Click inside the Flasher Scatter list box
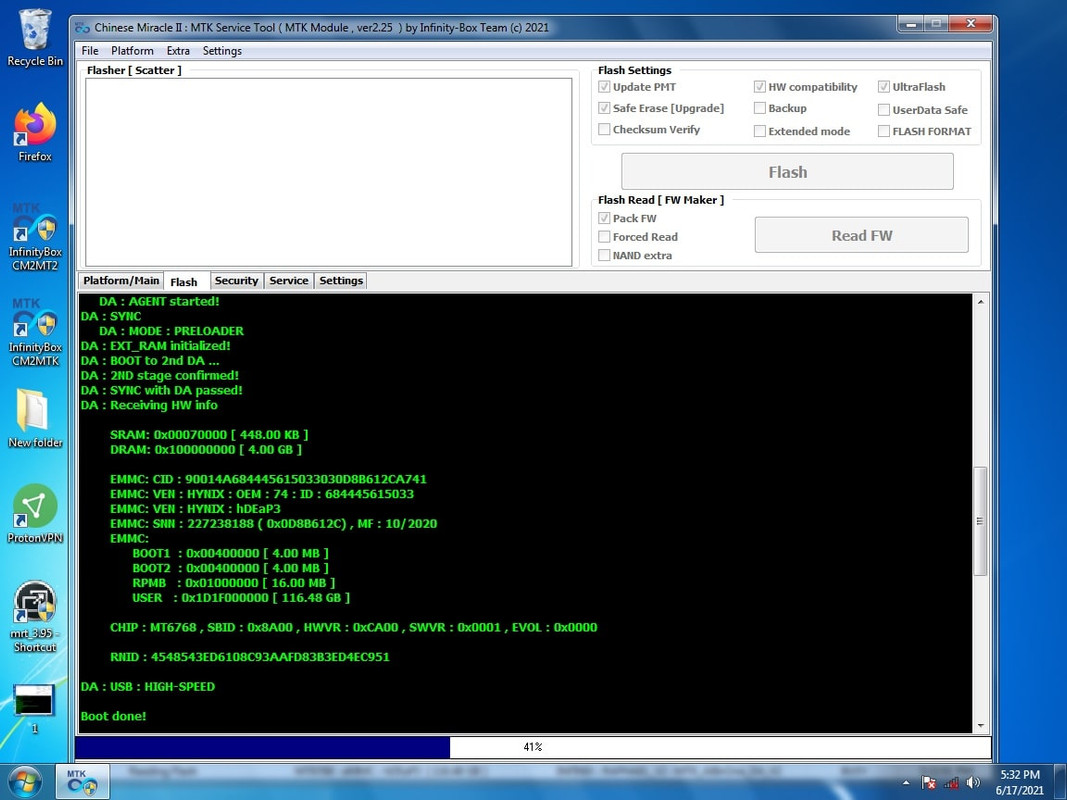1067x800 pixels. tap(329, 172)
